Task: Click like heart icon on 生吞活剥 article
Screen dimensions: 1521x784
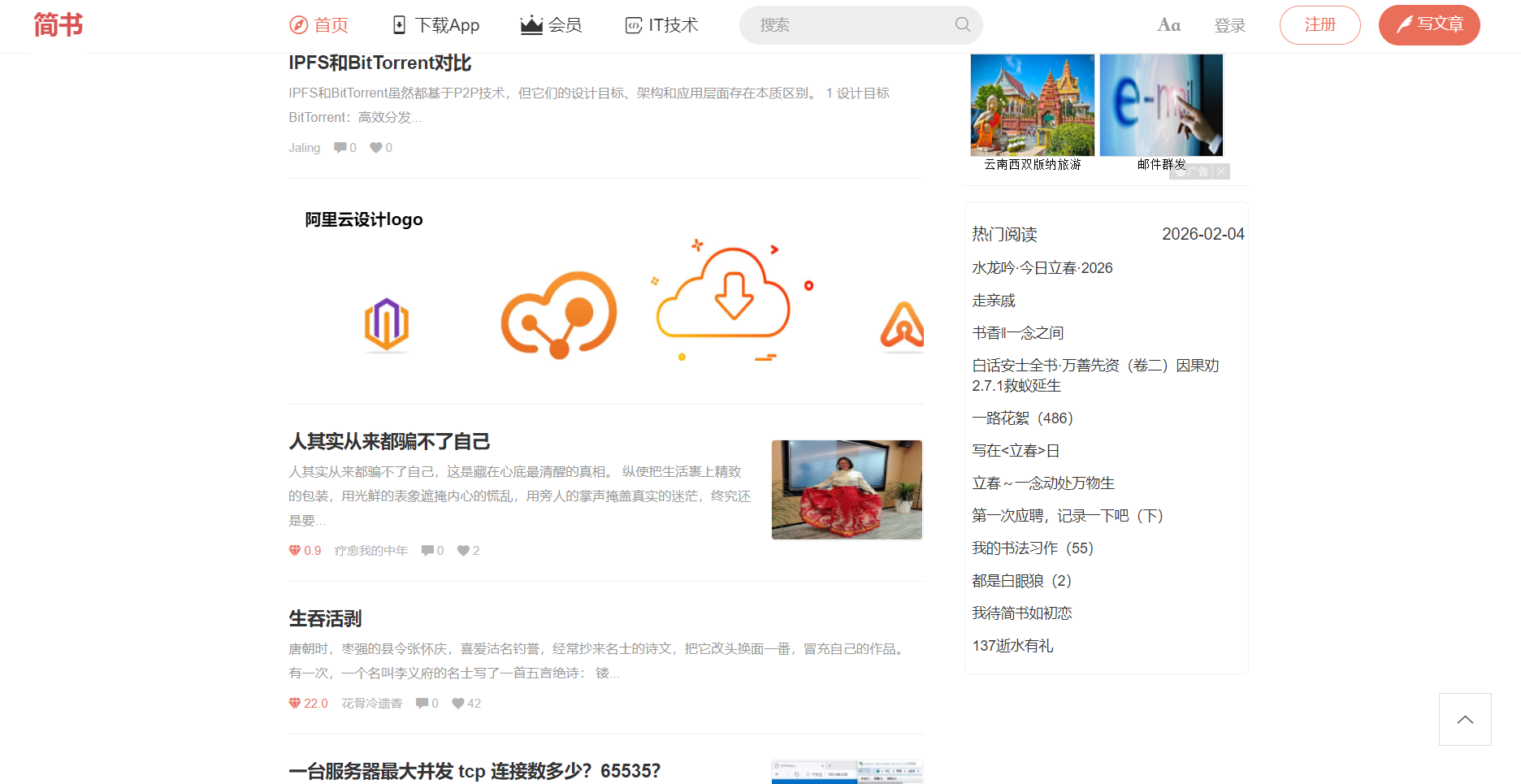Action: click(x=458, y=704)
